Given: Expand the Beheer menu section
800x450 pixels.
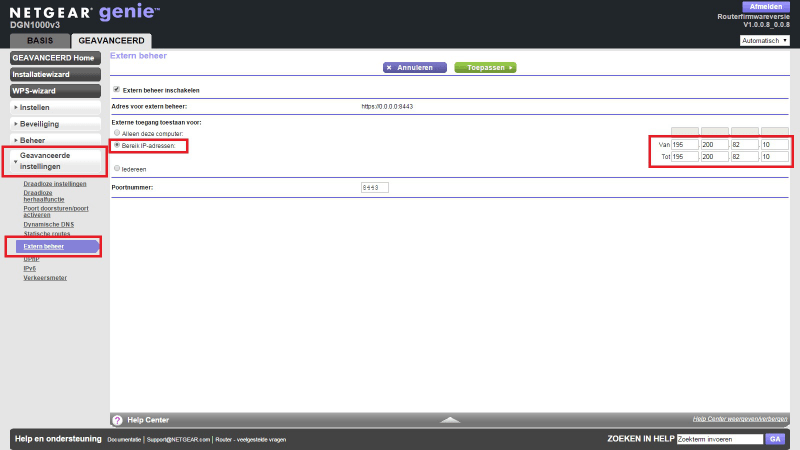Looking at the screenshot, I should (x=55, y=140).
